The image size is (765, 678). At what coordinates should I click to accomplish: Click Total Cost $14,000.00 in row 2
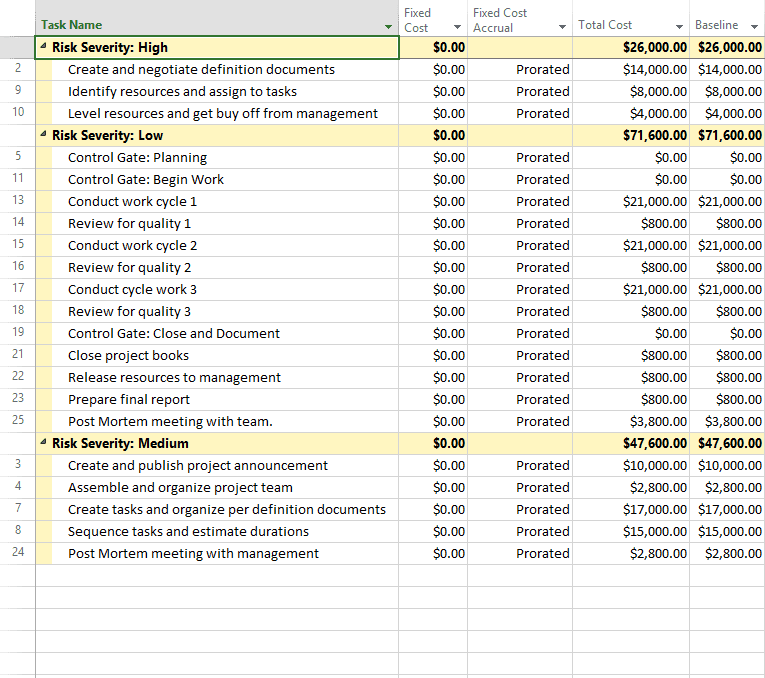(x=655, y=69)
